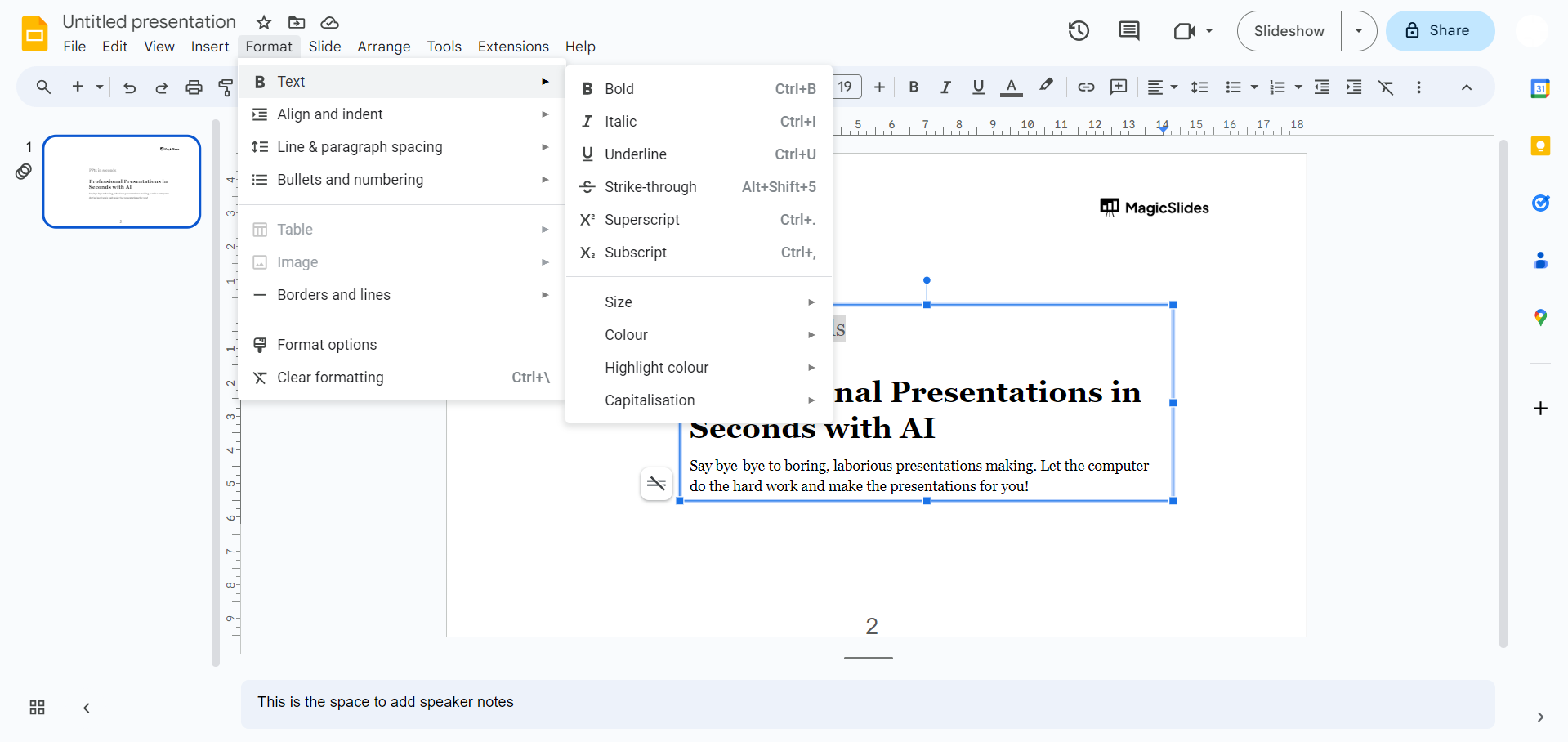Click the Share button

pos(1440,31)
